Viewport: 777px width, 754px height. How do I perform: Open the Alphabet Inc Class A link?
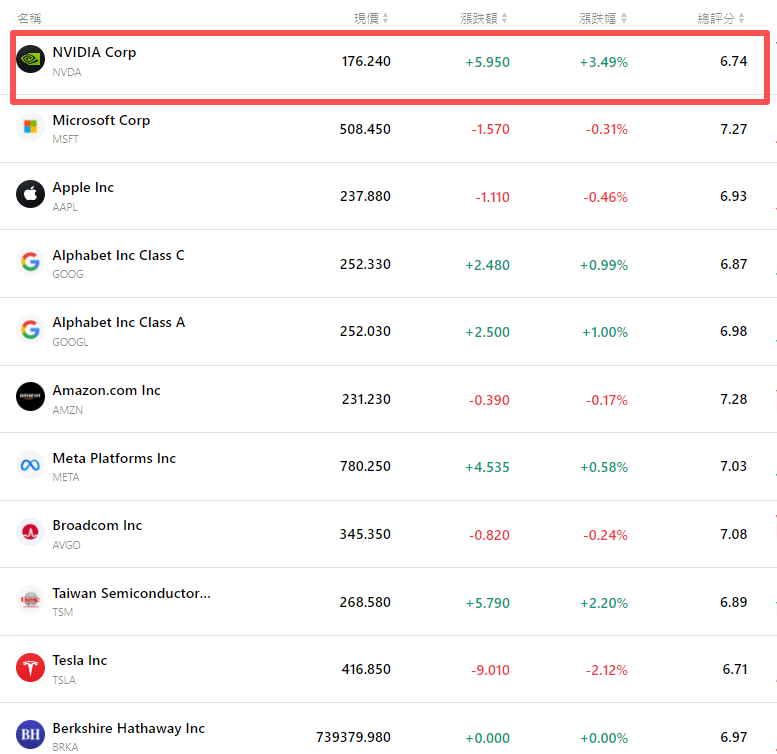pyautogui.click(x=118, y=322)
